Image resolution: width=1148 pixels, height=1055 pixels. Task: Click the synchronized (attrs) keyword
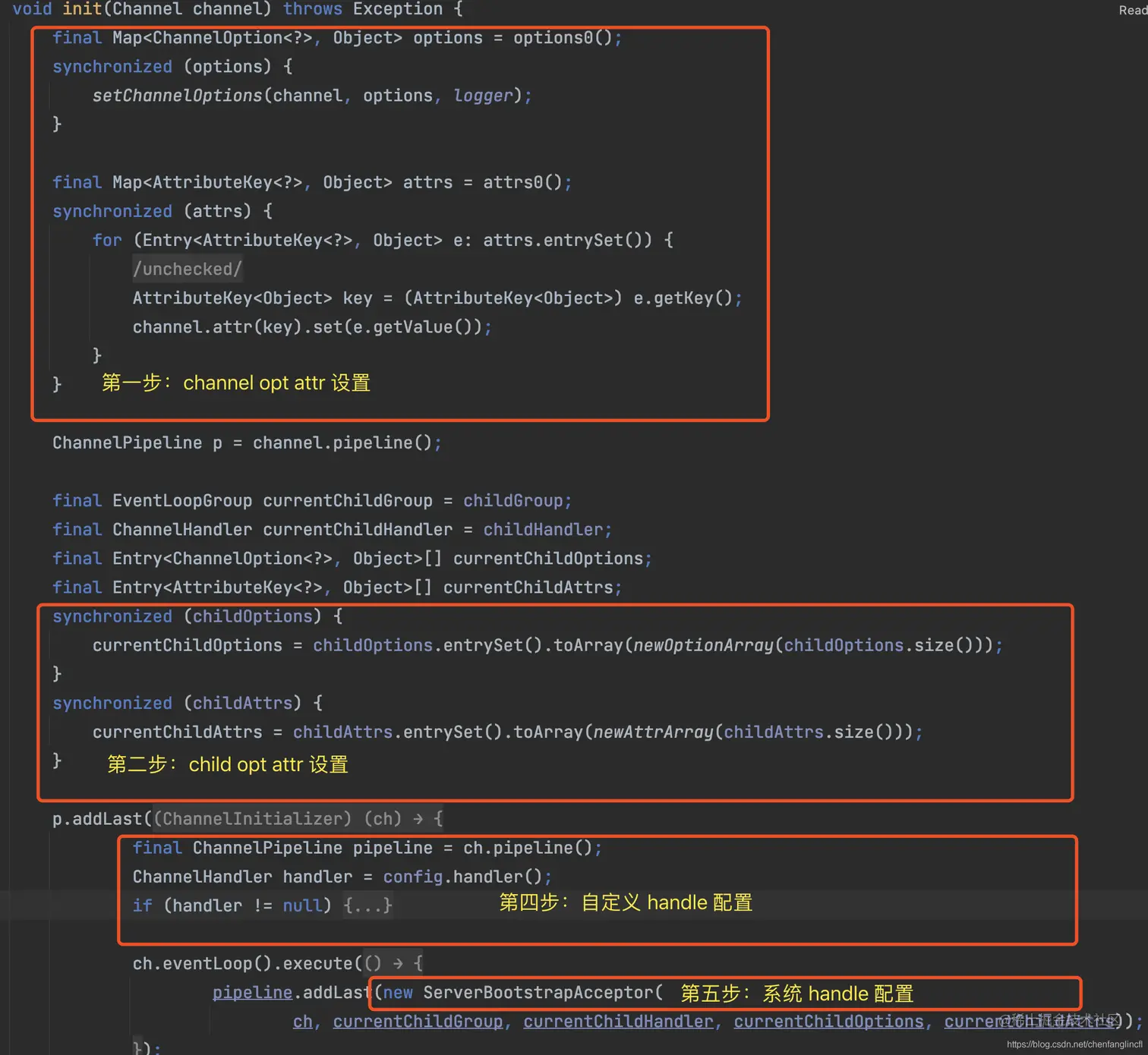coord(112,211)
